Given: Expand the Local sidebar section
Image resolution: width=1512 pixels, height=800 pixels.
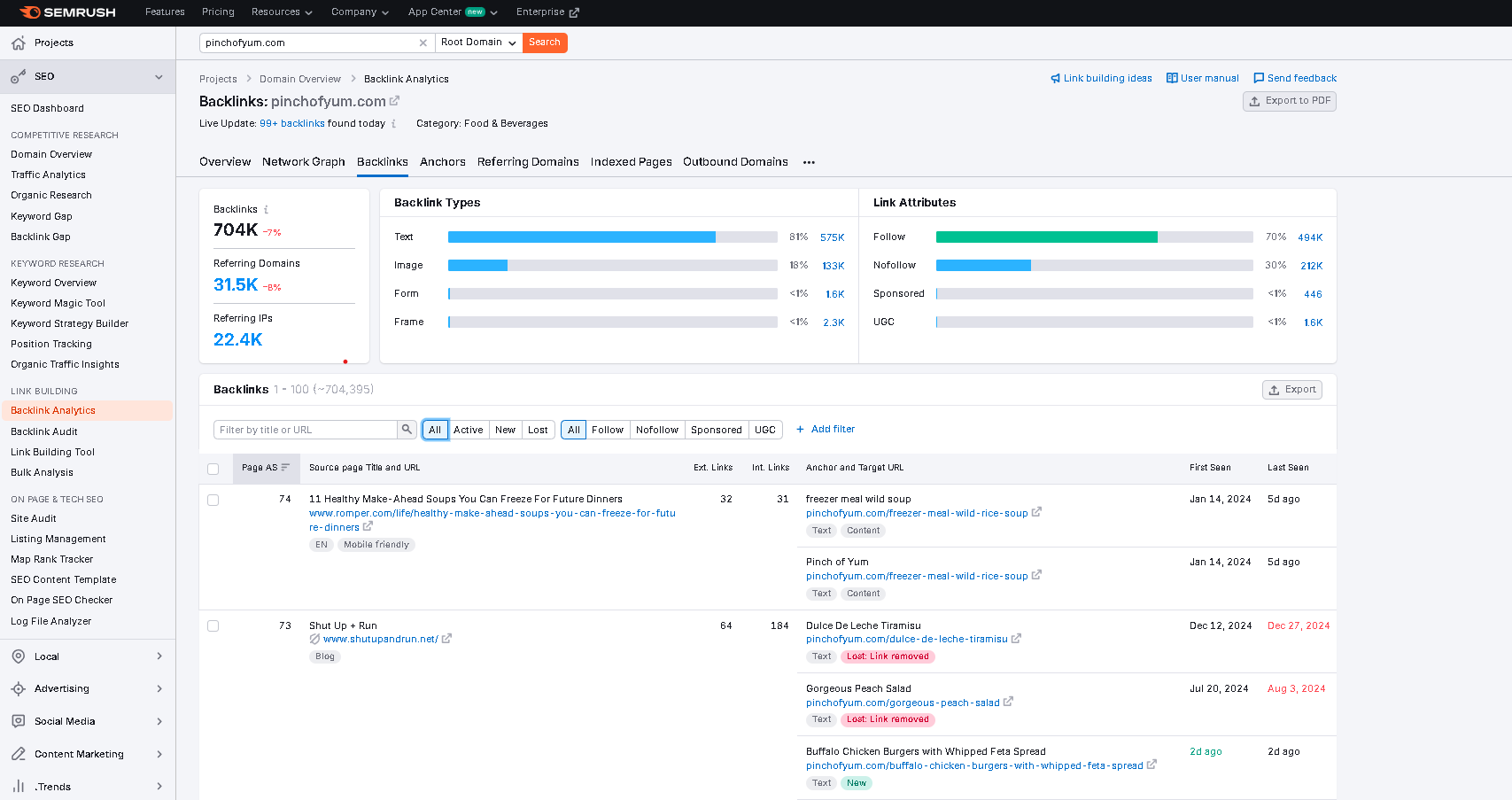Looking at the screenshot, I should coord(159,656).
